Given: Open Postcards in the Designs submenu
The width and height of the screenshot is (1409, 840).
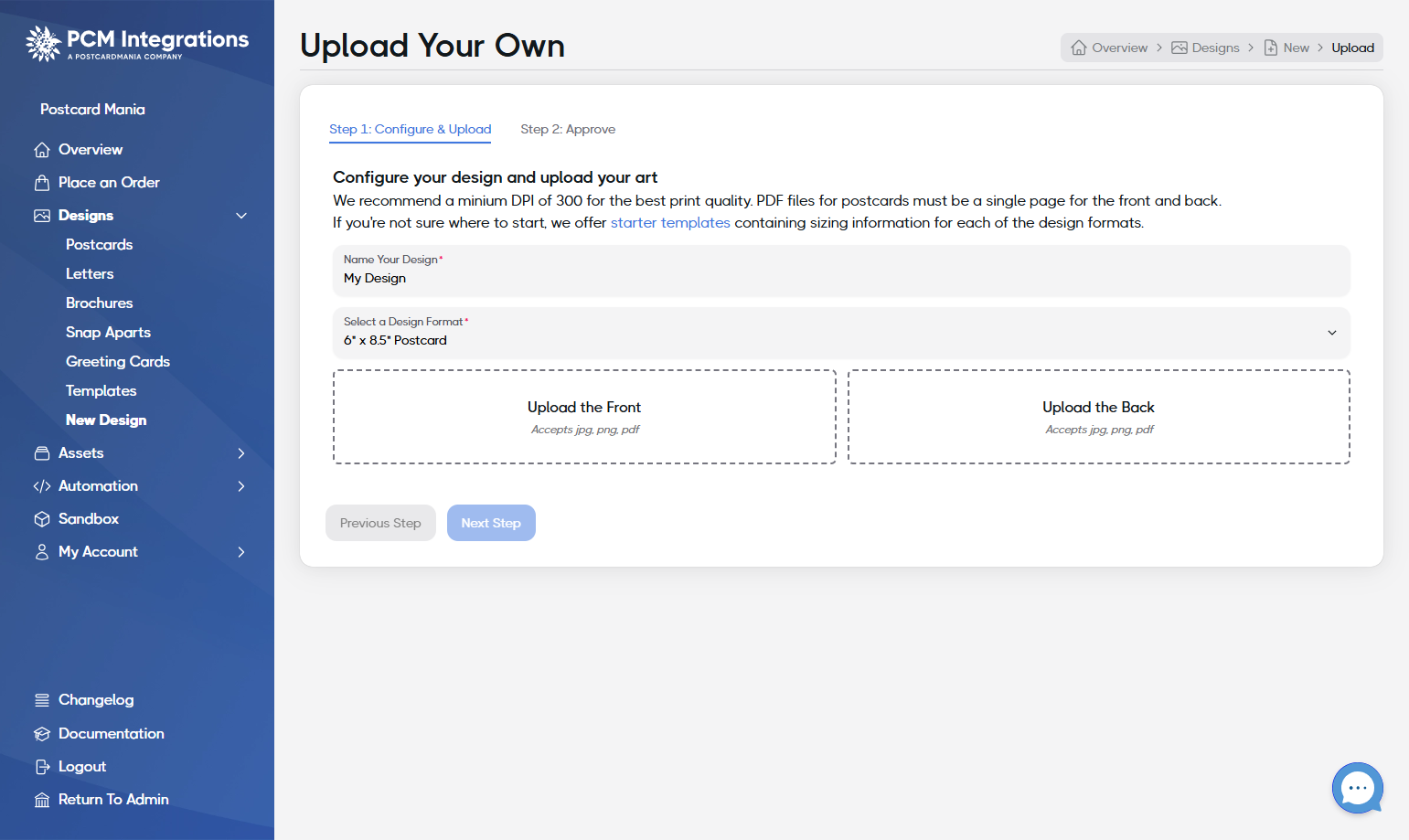Looking at the screenshot, I should [x=100, y=245].
